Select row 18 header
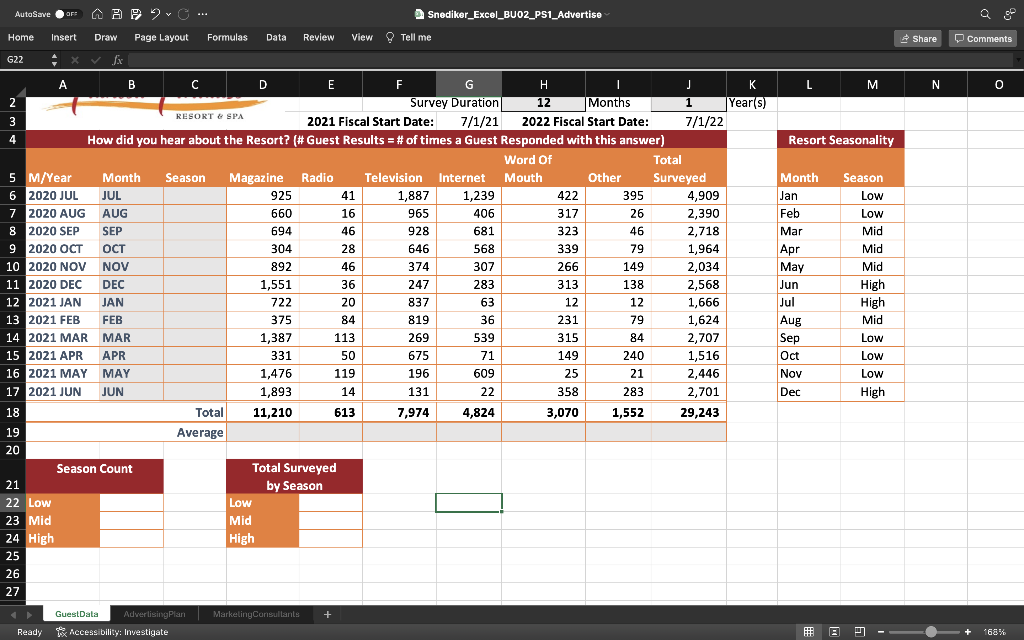1024x640 pixels. pyautogui.click(x=12, y=412)
